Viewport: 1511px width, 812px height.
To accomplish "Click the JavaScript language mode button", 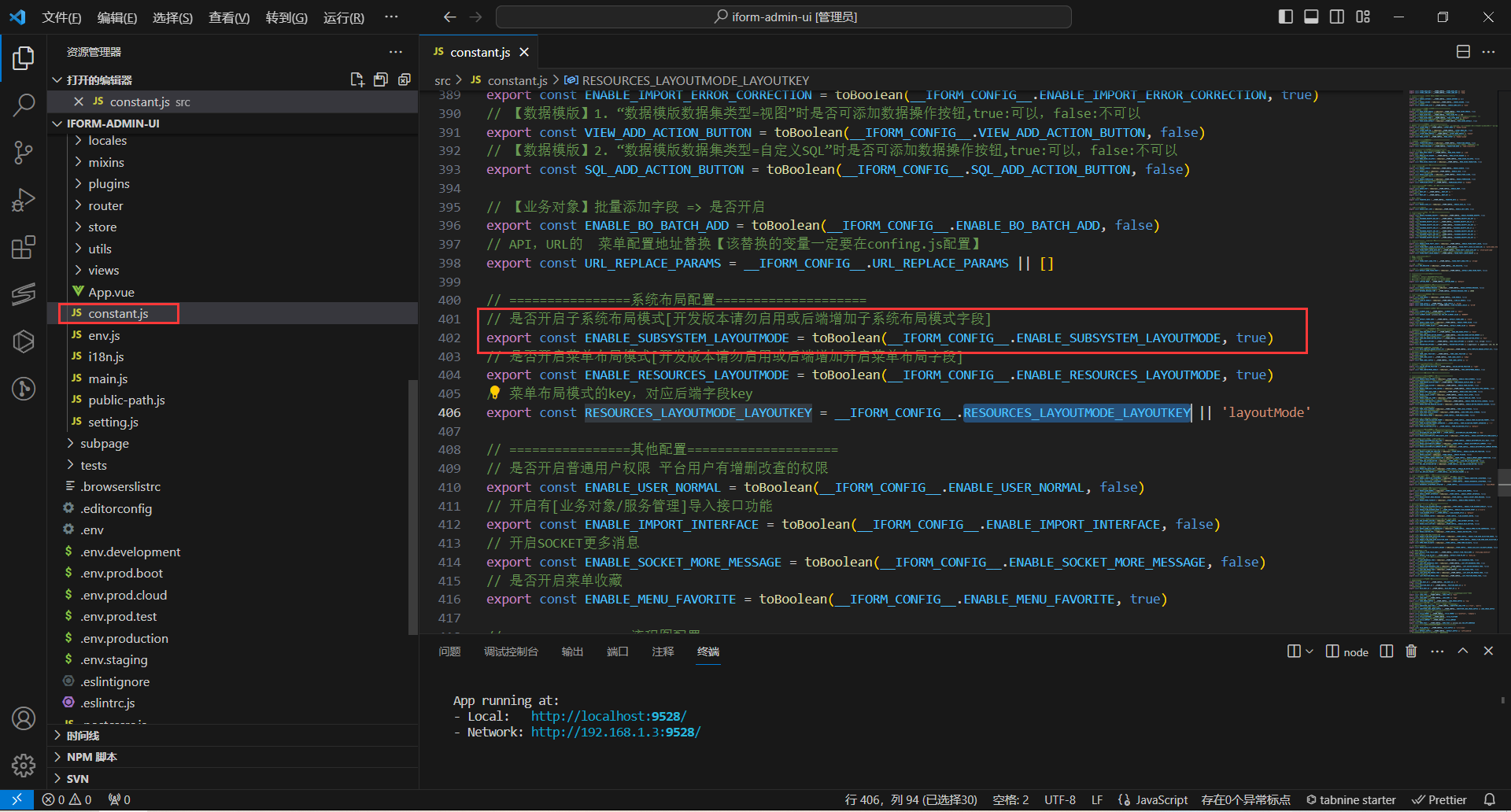I will coord(1161,799).
